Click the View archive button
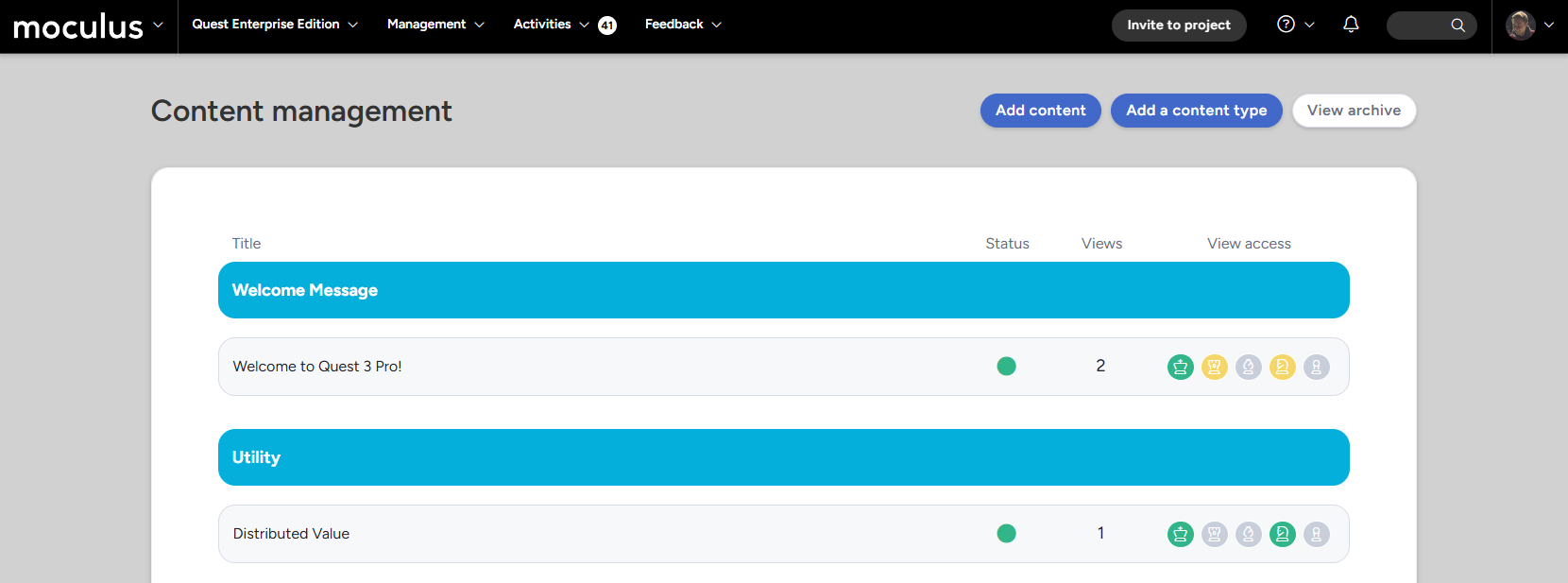 click(x=1353, y=111)
